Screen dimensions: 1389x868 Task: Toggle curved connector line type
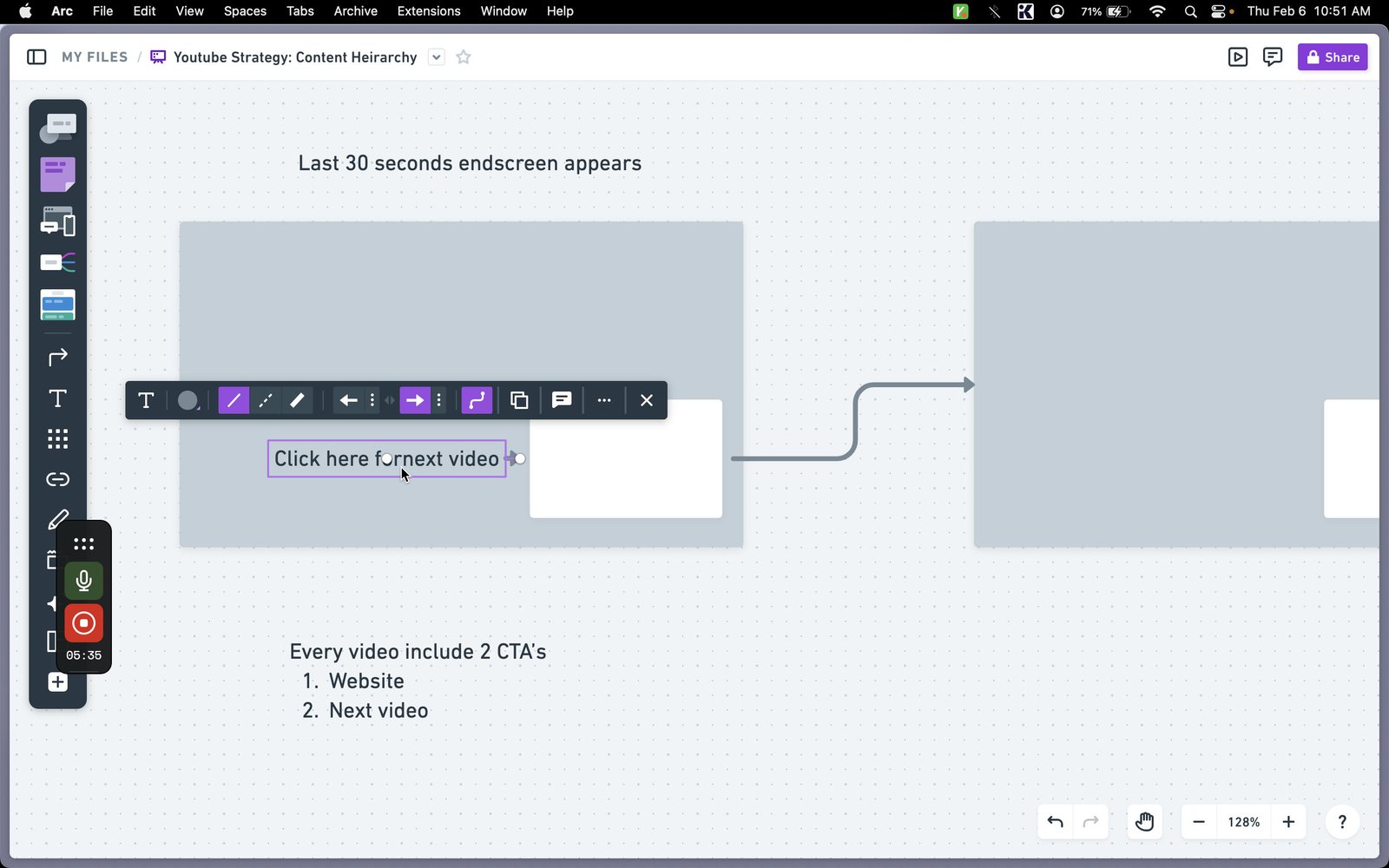pyautogui.click(x=477, y=400)
